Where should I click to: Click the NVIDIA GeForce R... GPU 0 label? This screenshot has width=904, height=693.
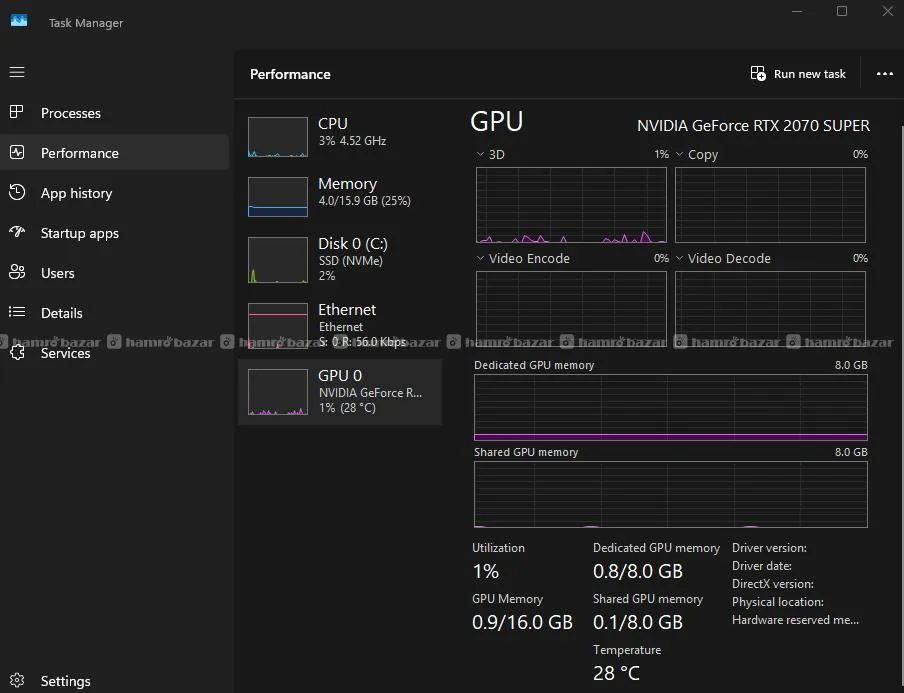(370, 393)
